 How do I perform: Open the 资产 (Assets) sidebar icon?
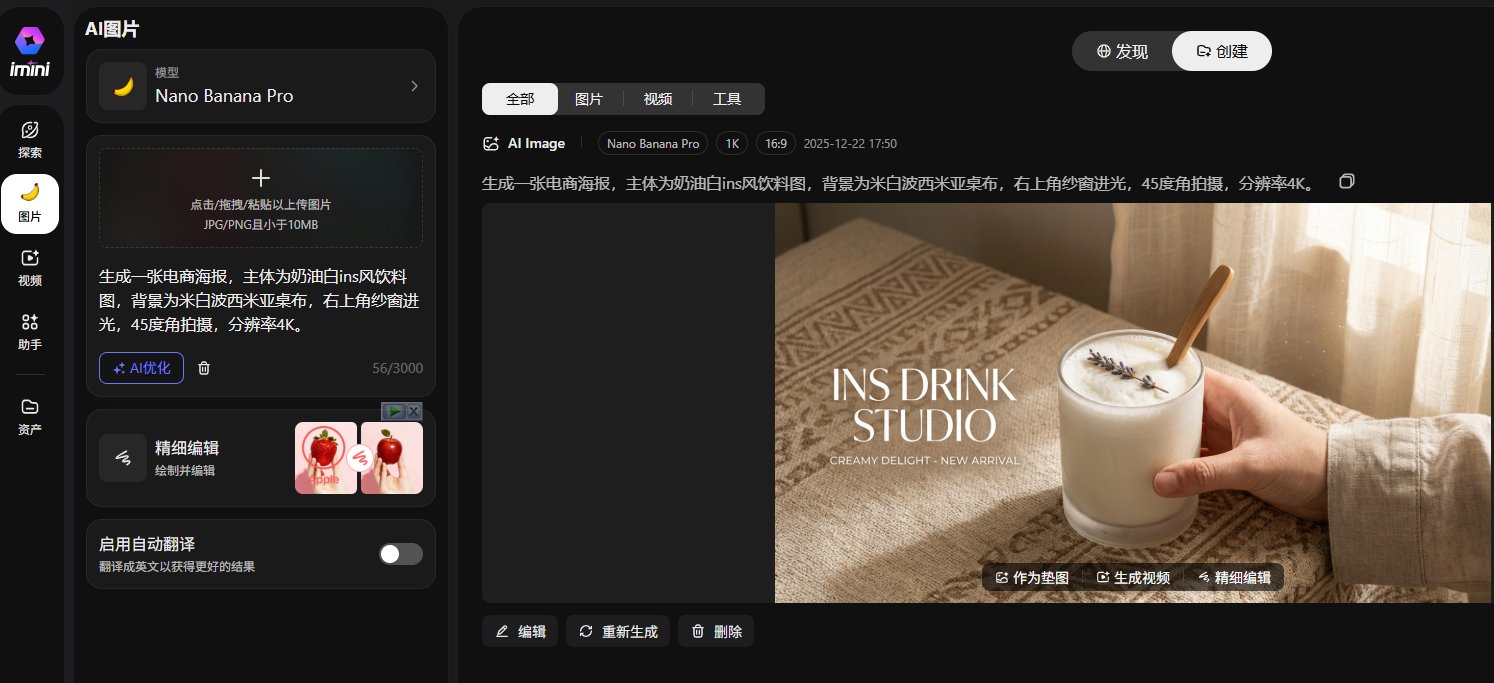(x=30, y=415)
